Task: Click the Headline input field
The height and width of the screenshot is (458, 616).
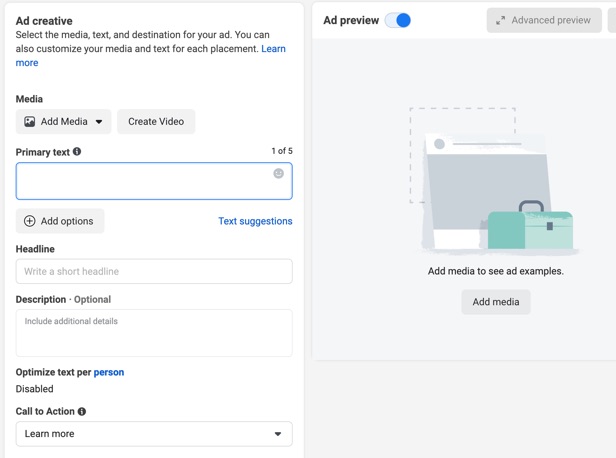Action: [x=154, y=271]
